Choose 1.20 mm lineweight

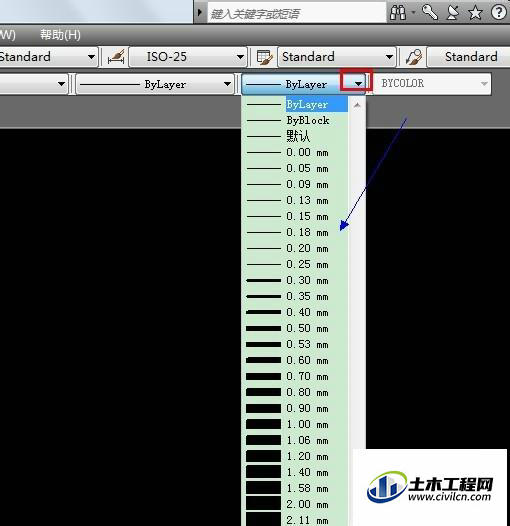pyautogui.click(x=295, y=457)
